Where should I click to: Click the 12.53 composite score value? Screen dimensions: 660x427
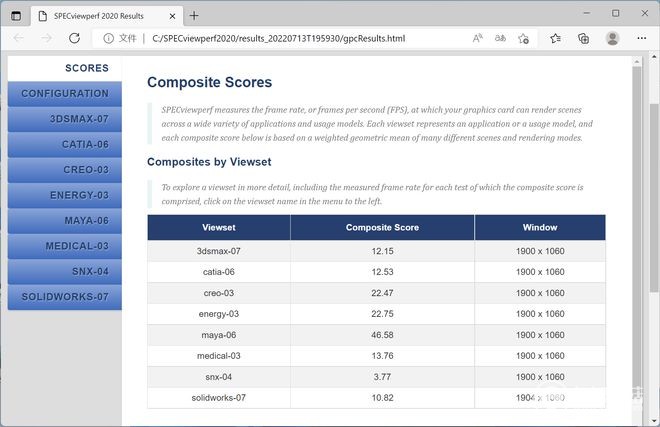click(x=382, y=272)
